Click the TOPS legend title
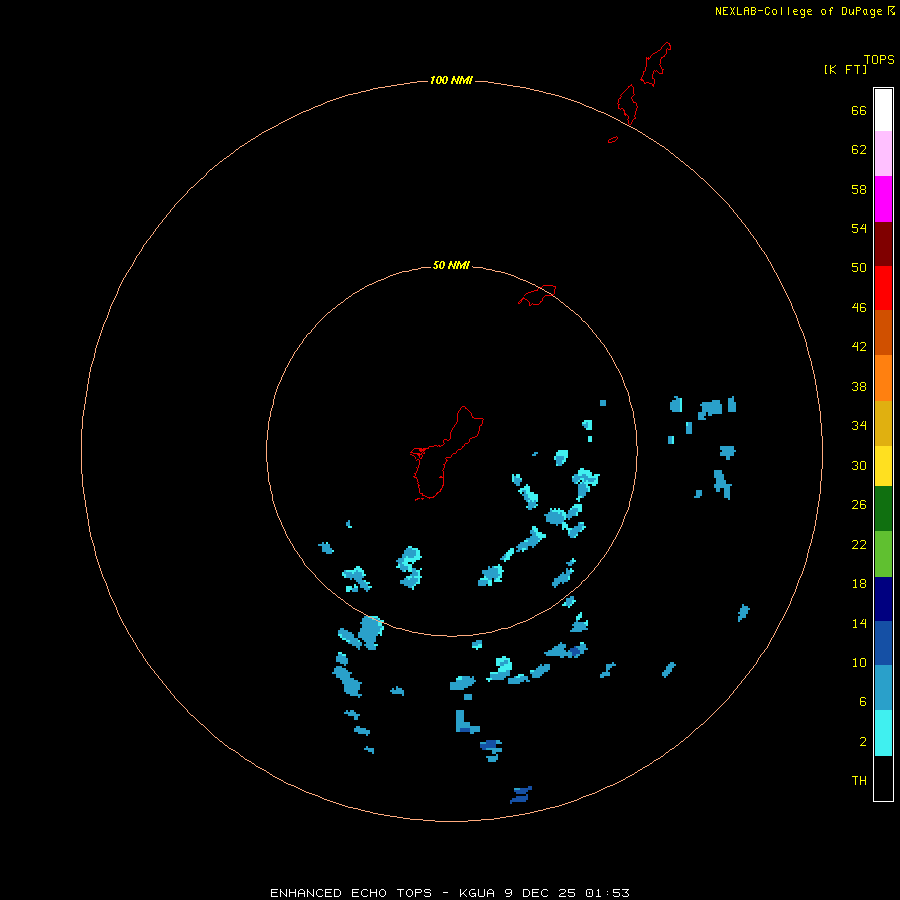This screenshot has width=900, height=900. [x=879, y=59]
